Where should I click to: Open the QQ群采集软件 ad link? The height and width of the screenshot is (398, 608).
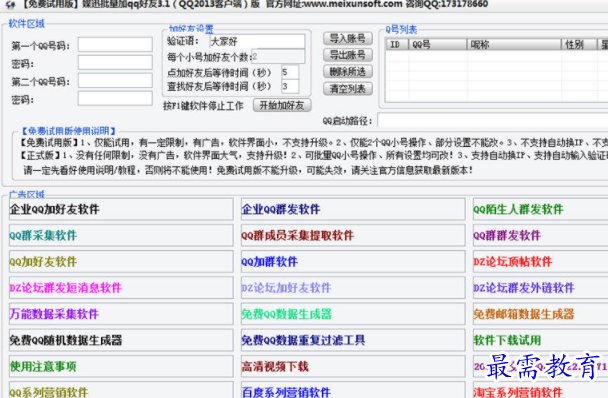tap(121, 235)
